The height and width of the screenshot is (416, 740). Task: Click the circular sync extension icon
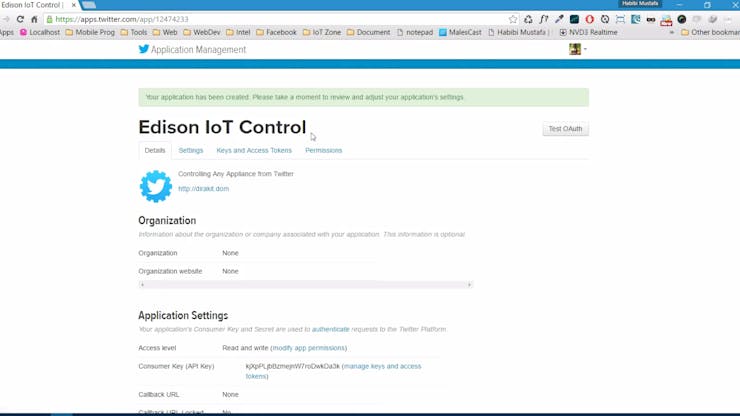click(605, 19)
